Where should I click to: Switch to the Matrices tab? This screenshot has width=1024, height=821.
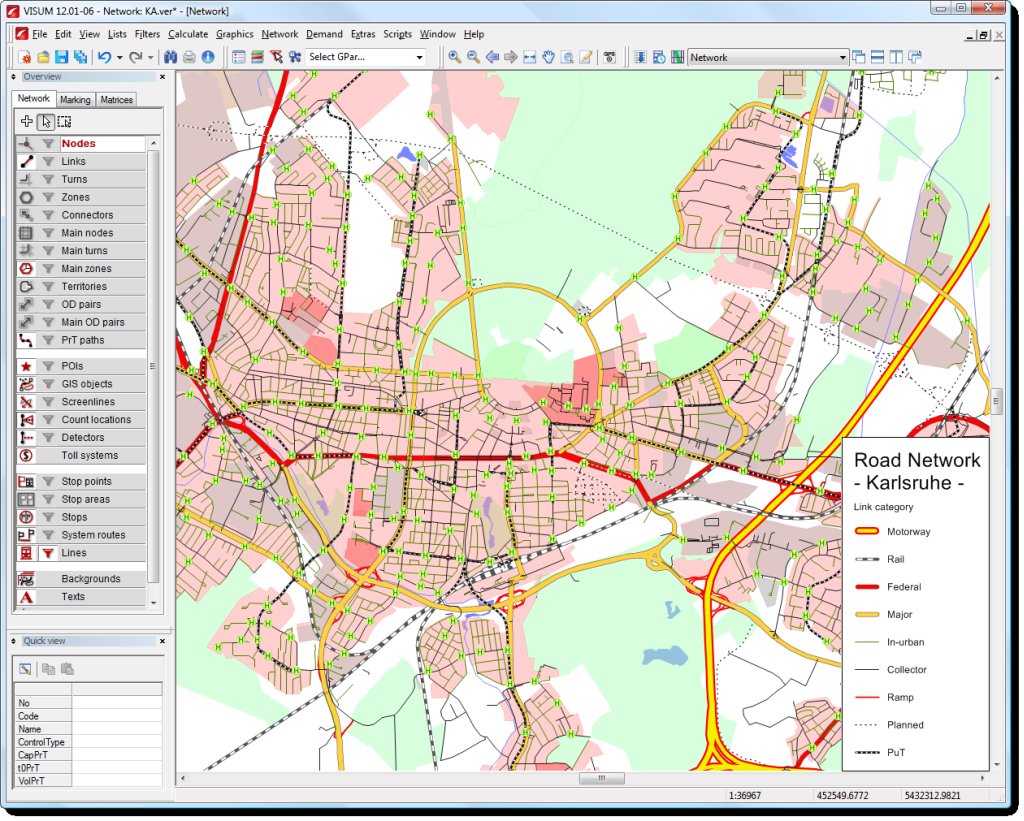[x=116, y=100]
